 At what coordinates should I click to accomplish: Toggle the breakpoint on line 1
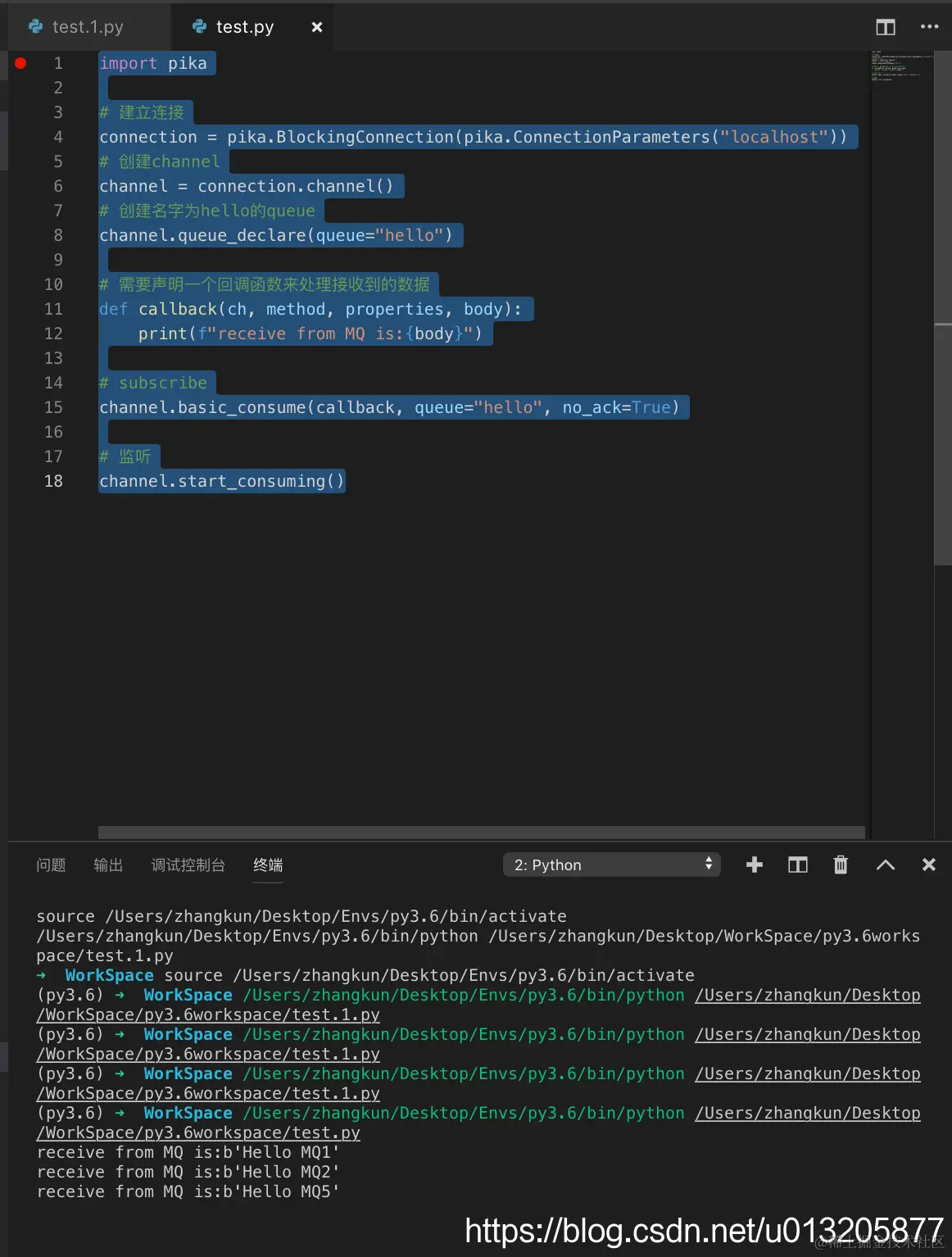pyautogui.click(x=20, y=63)
